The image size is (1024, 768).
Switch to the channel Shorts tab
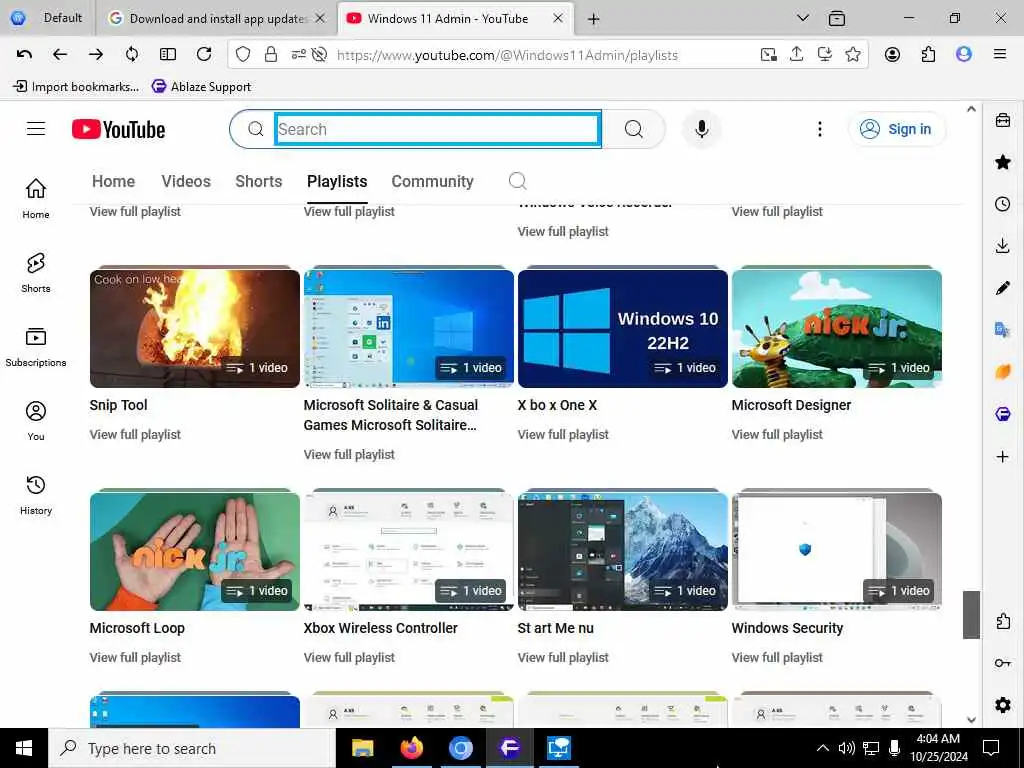click(259, 181)
